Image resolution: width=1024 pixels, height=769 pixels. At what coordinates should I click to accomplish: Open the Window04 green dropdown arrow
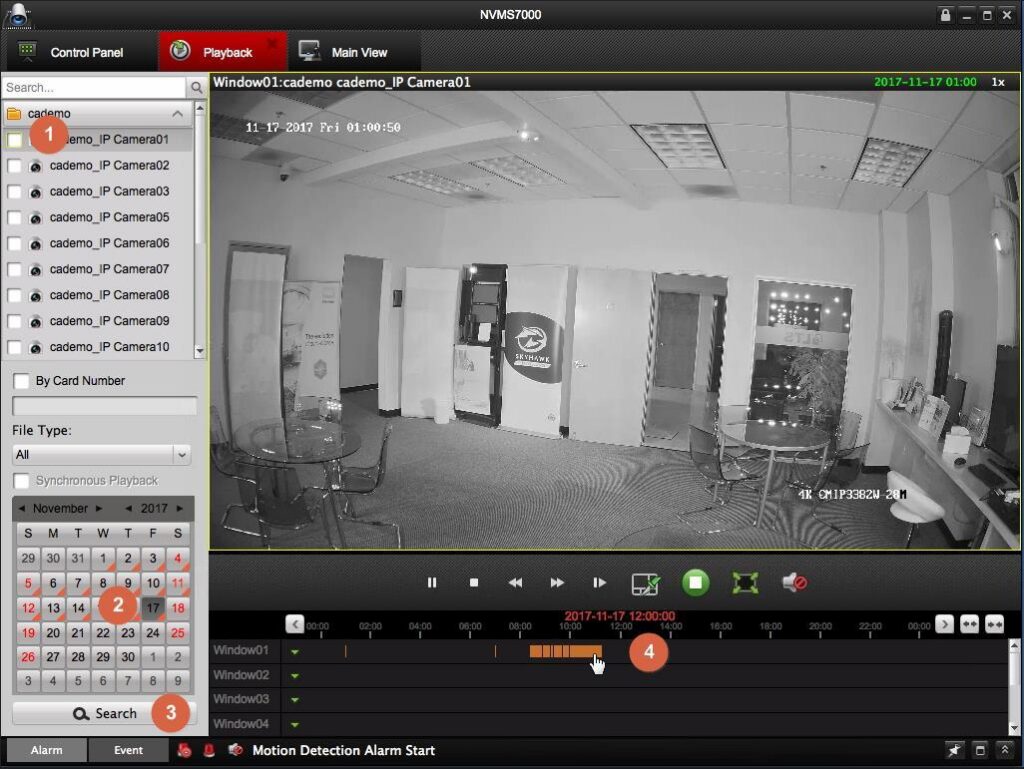coord(295,725)
